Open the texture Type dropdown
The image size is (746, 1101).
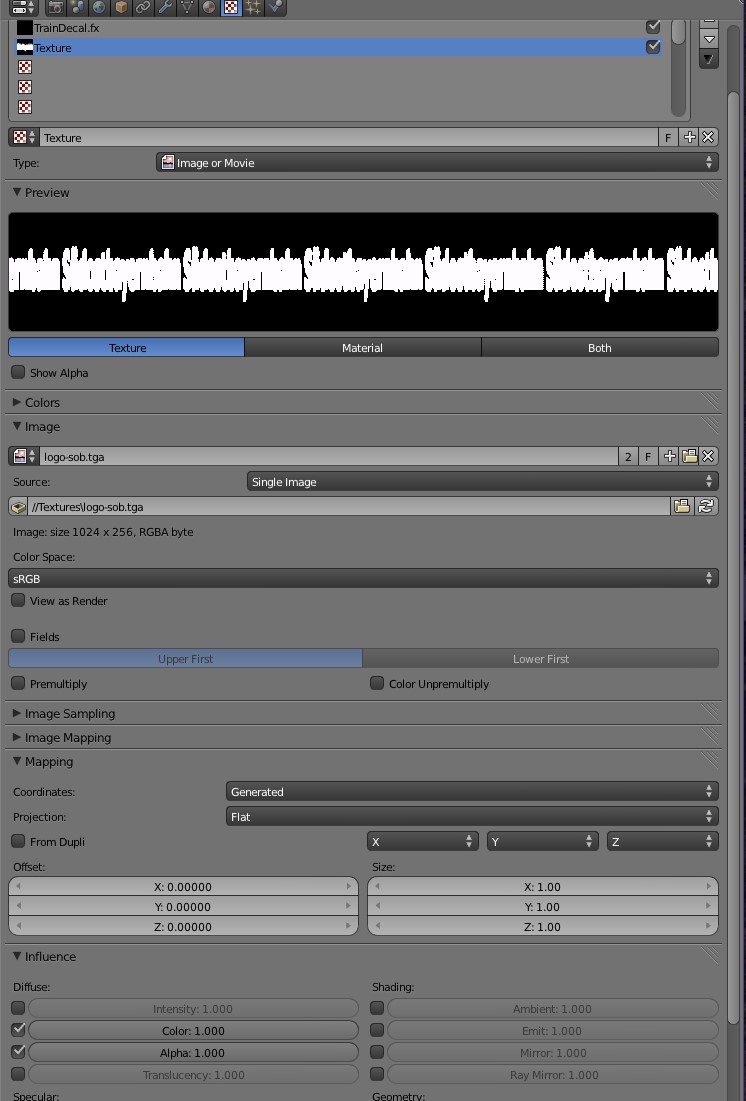437,162
